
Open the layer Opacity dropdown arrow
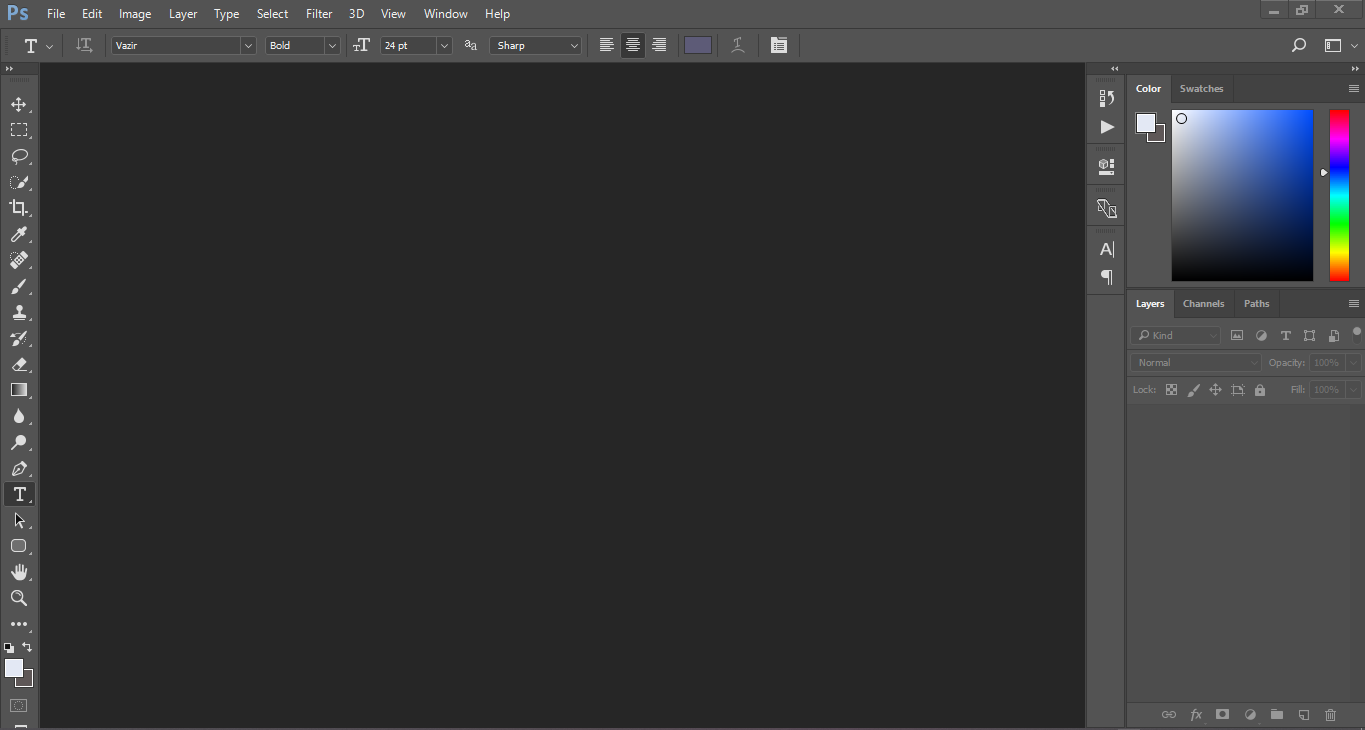[1353, 363]
